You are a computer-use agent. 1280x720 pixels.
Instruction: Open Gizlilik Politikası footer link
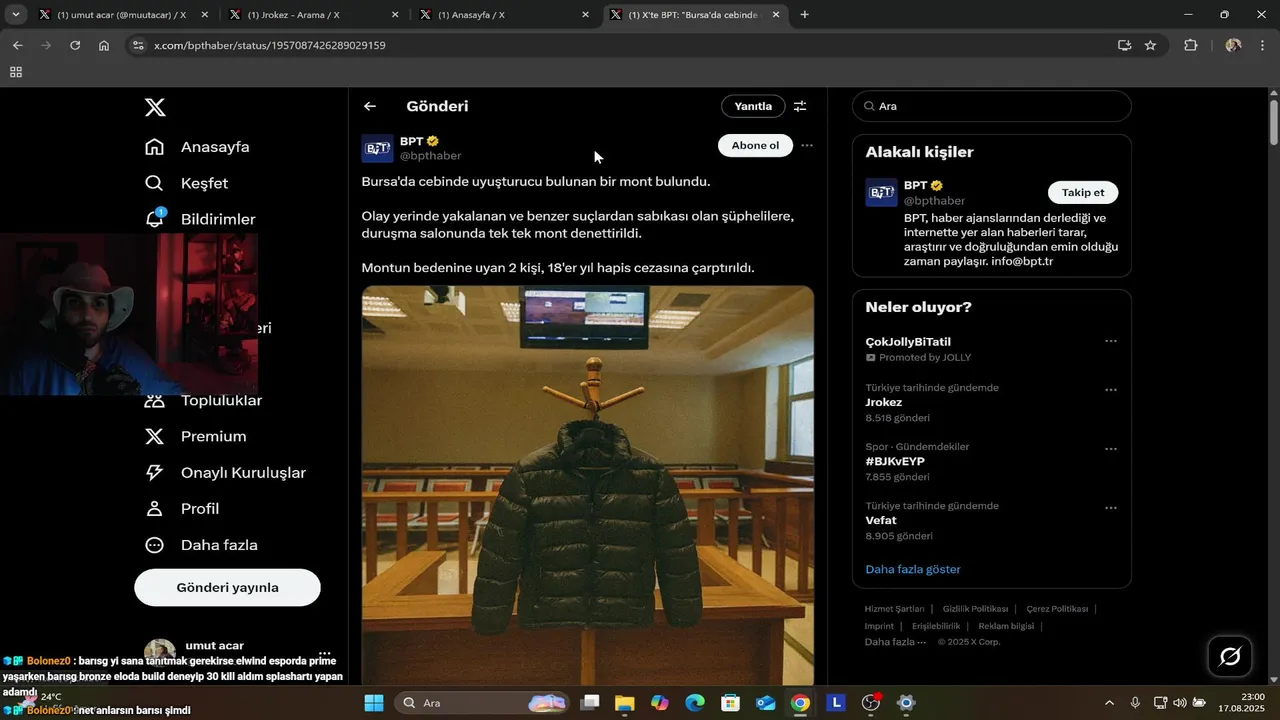coord(975,609)
